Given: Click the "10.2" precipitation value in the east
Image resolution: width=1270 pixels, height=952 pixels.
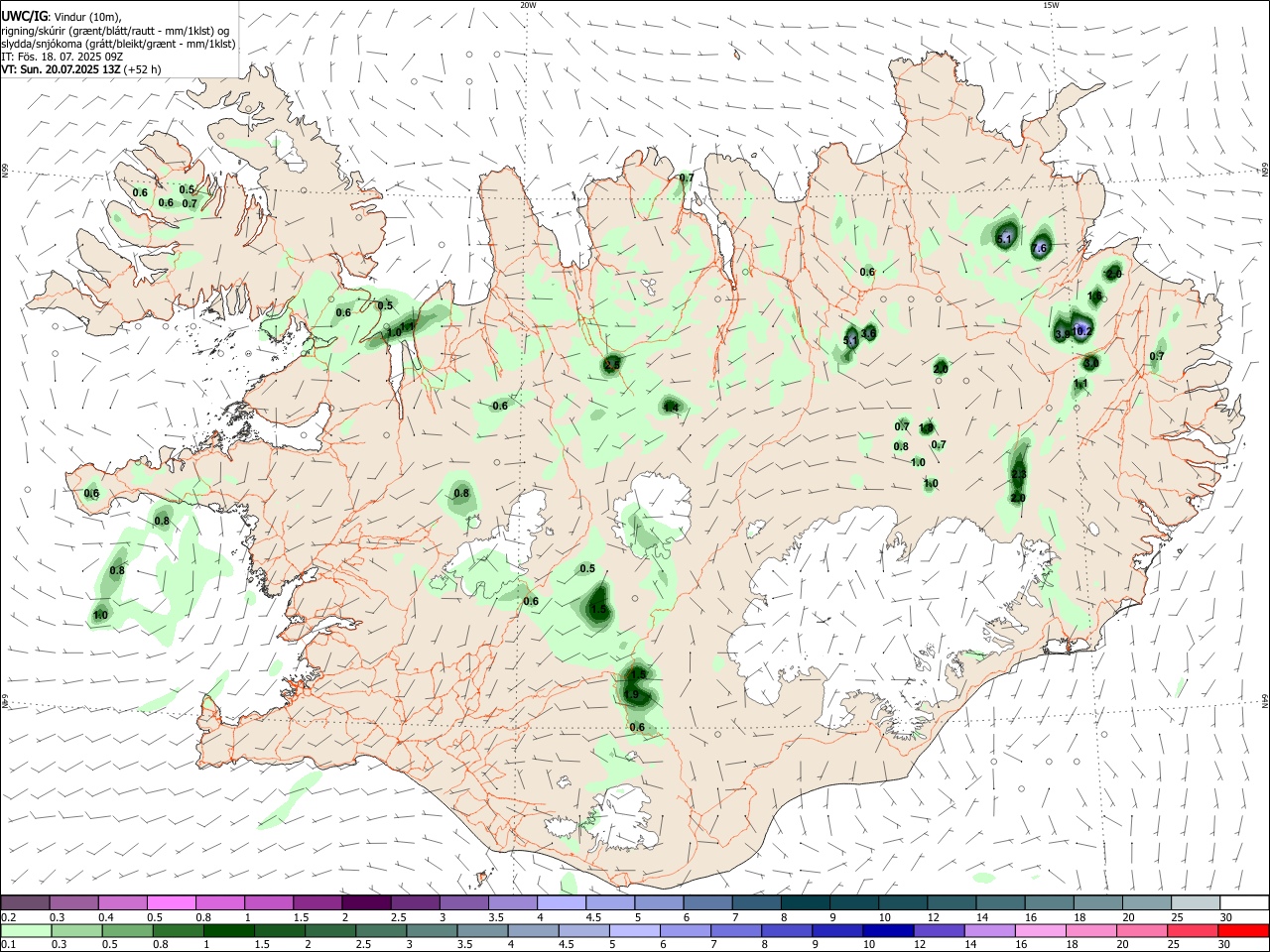Looking at the screenshot, I should coord(1082,331).
